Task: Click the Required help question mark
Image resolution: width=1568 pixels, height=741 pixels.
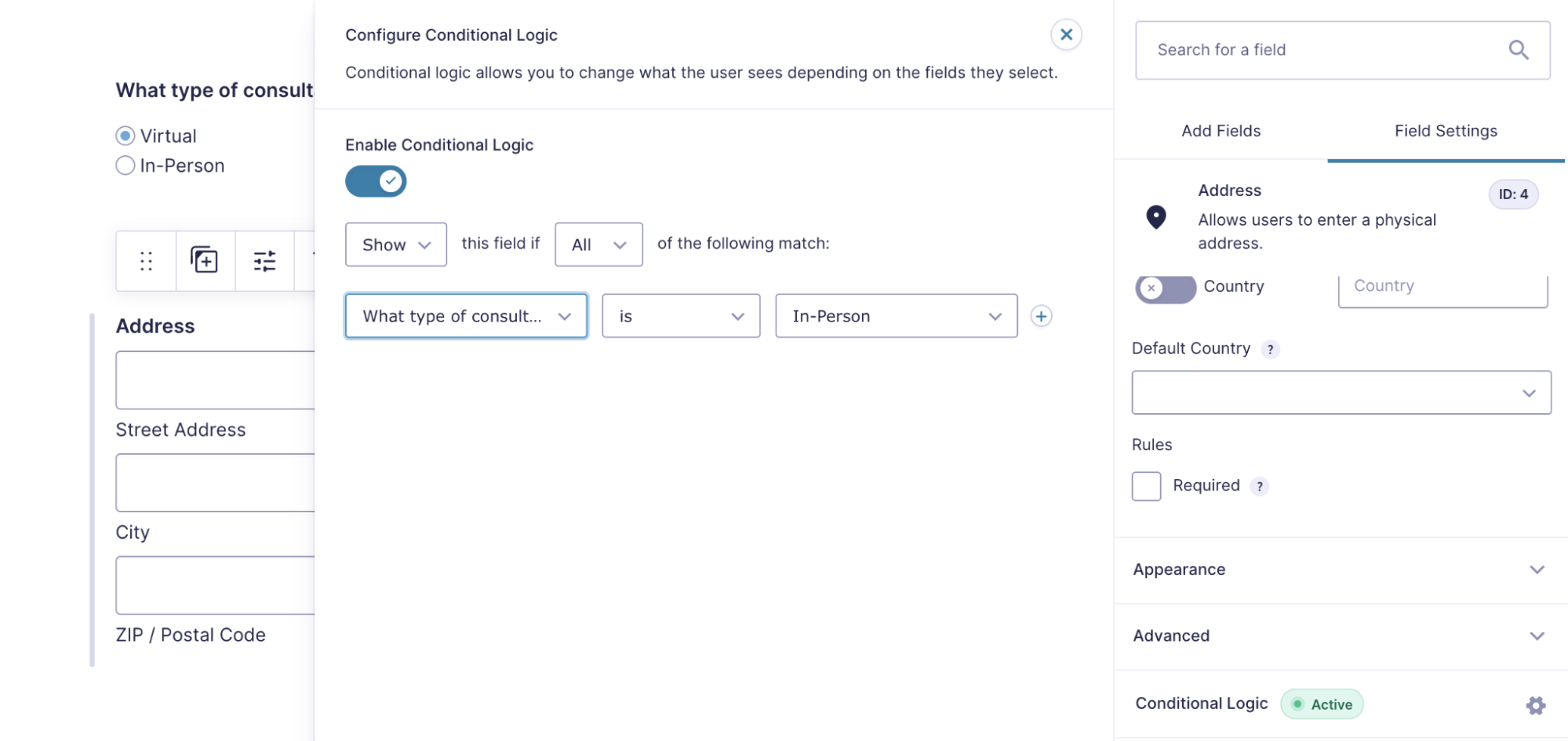Action: click(x=1259, y=487)
